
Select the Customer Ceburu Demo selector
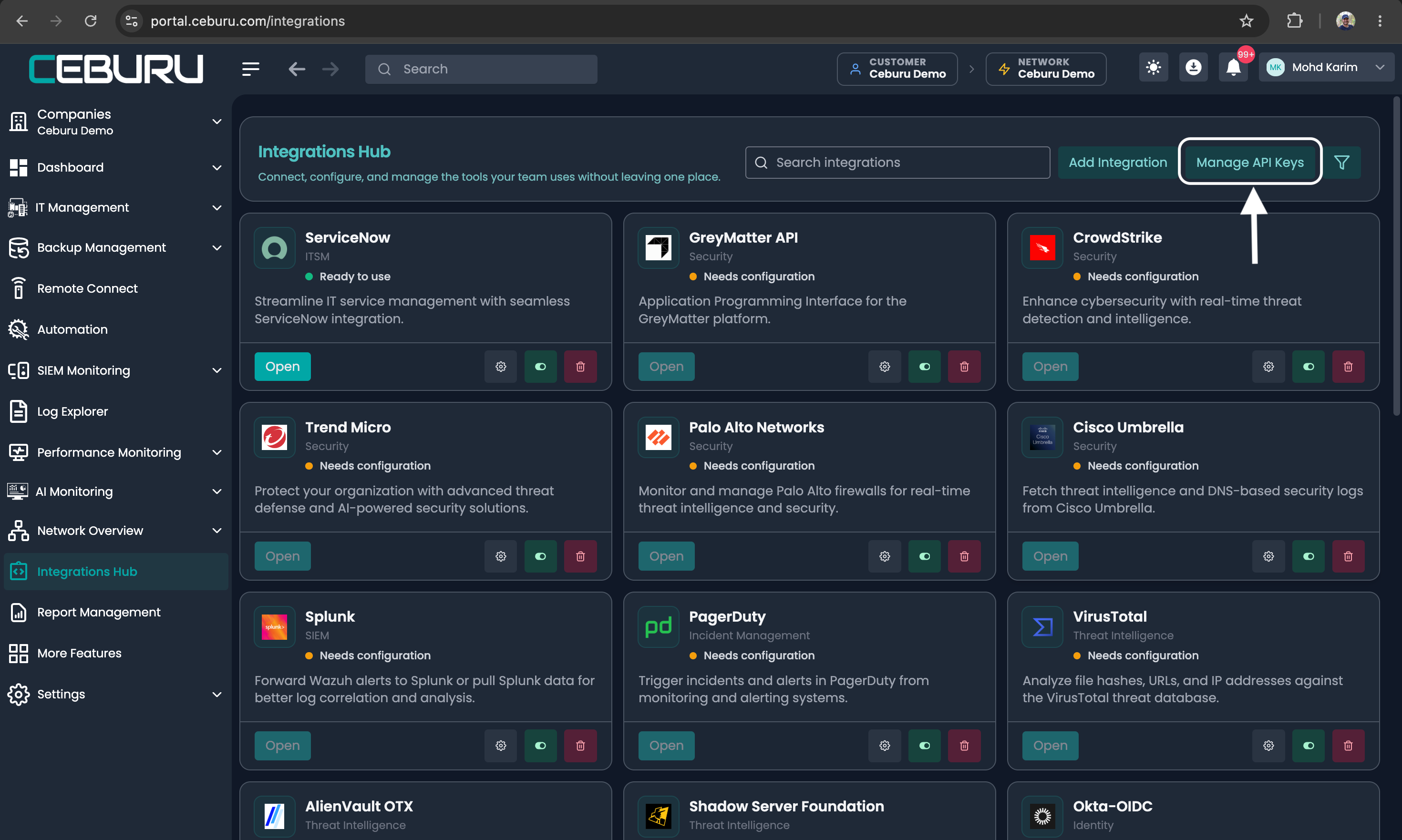(x=897, y=69)
